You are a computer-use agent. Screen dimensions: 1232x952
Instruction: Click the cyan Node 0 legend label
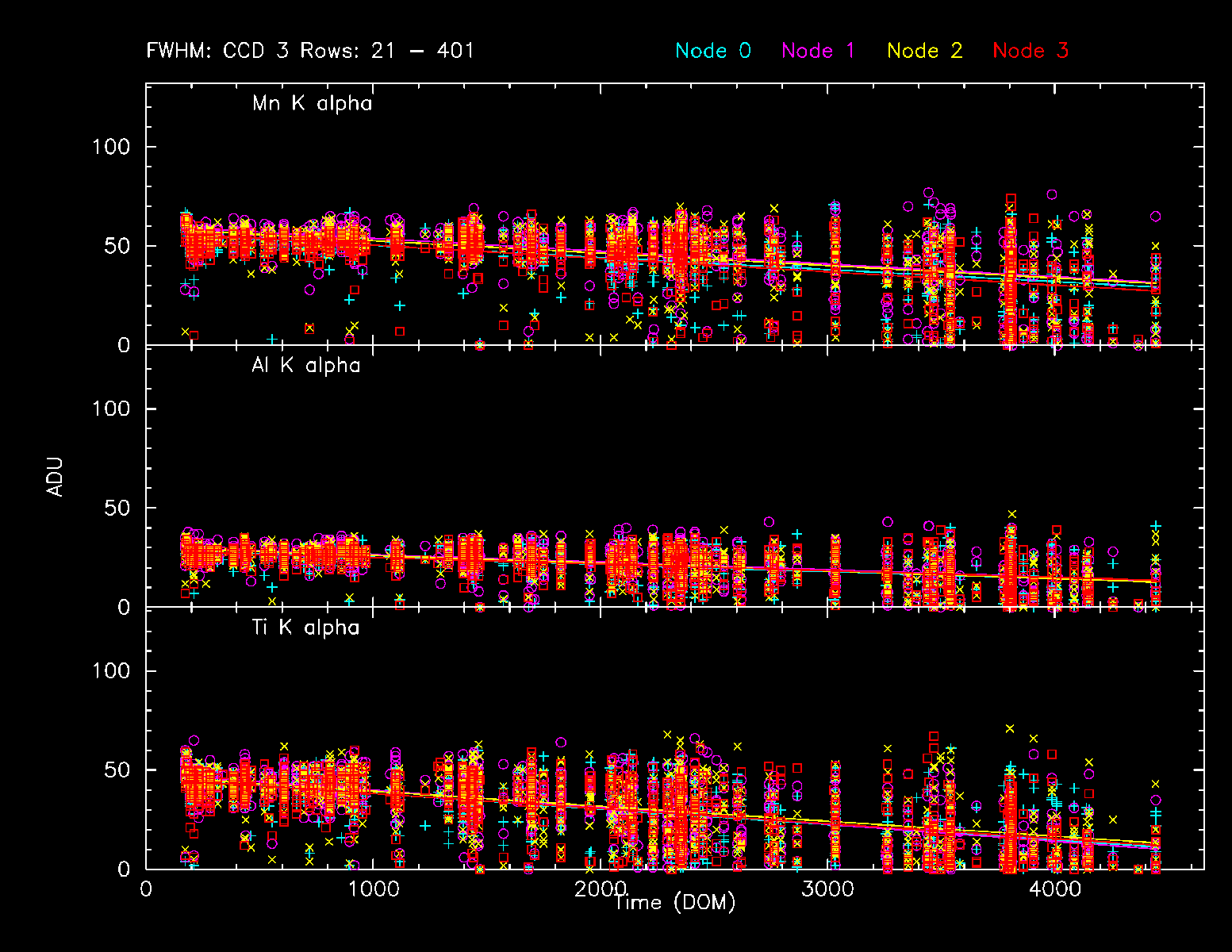click(x=712, y=51)
